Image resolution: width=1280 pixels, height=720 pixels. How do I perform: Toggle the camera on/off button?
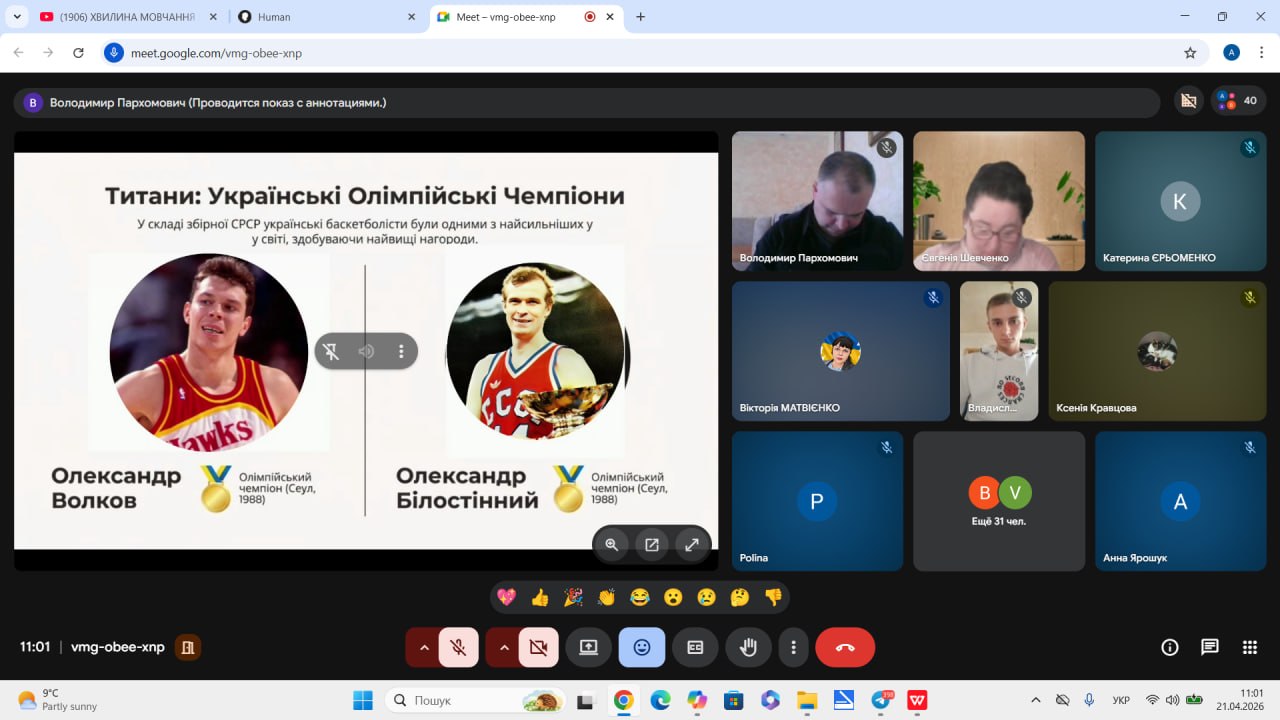(x=538, y=647)
